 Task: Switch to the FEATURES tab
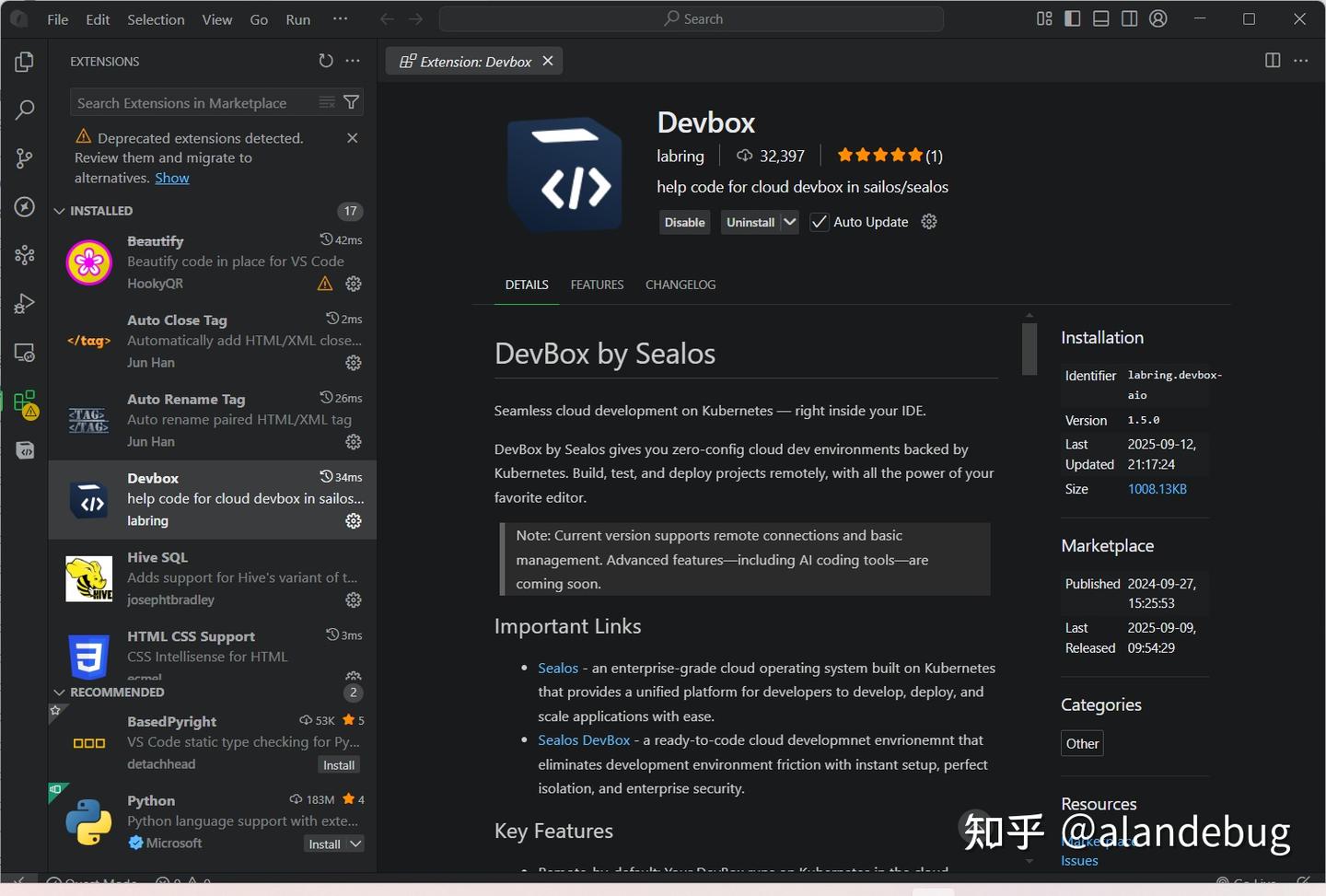[597, 285]
